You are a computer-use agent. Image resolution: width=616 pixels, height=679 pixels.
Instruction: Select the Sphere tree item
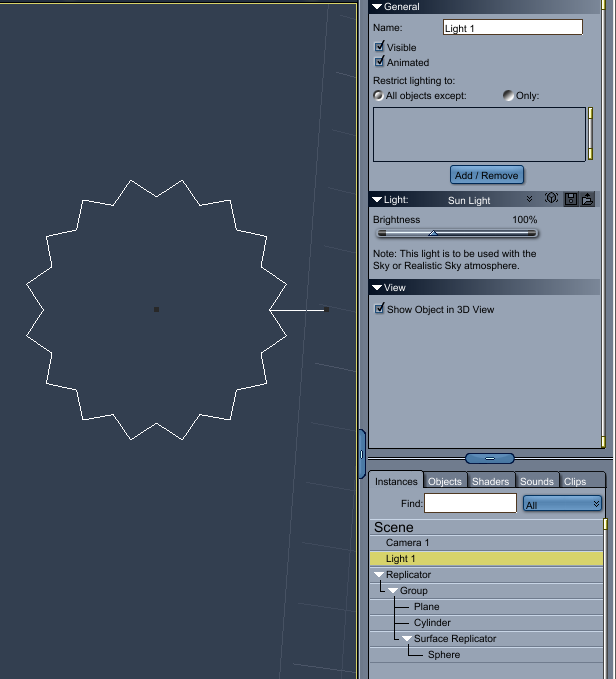point(486,655)
